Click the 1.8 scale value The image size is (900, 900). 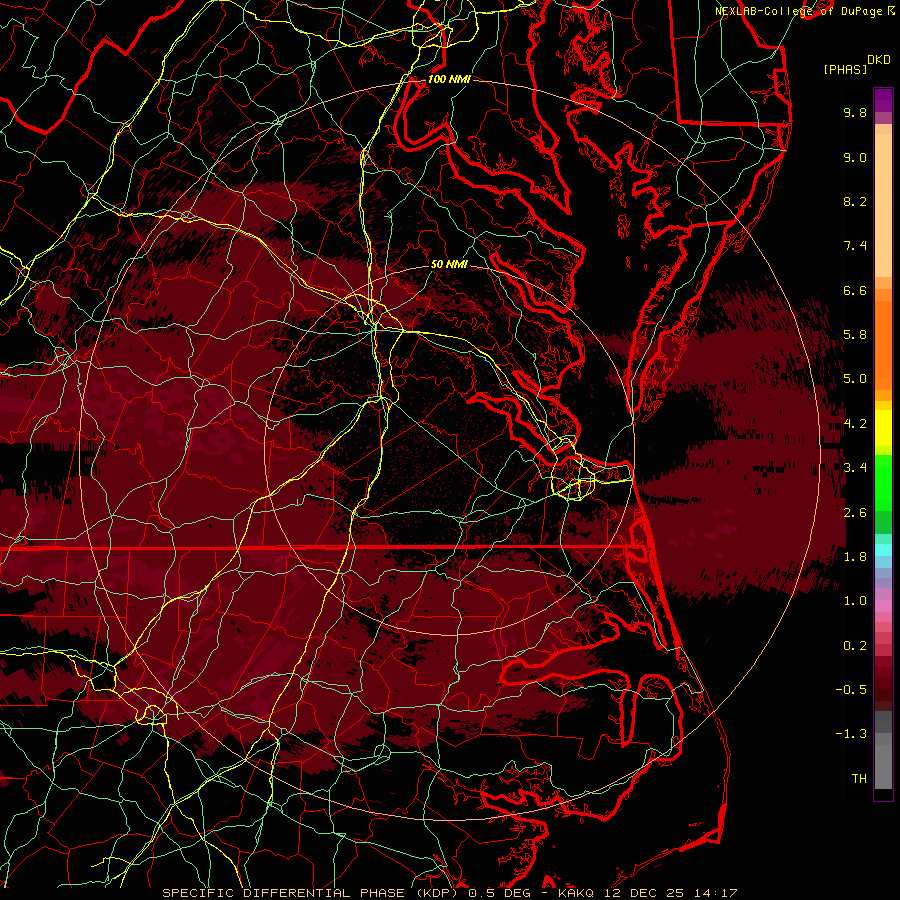(855, 557)
